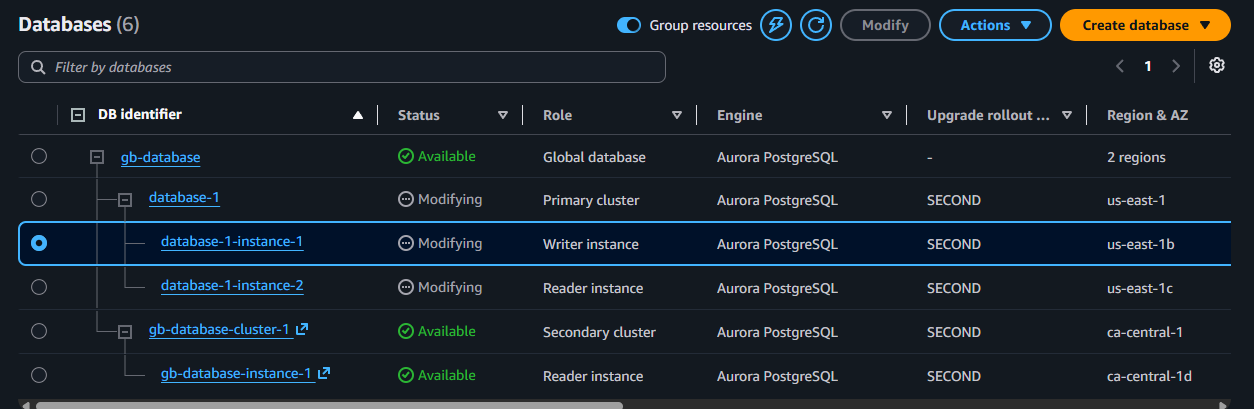Click the lightning bolt icon button
Viewport: 1254px width, 409px height.
point(776,25)
